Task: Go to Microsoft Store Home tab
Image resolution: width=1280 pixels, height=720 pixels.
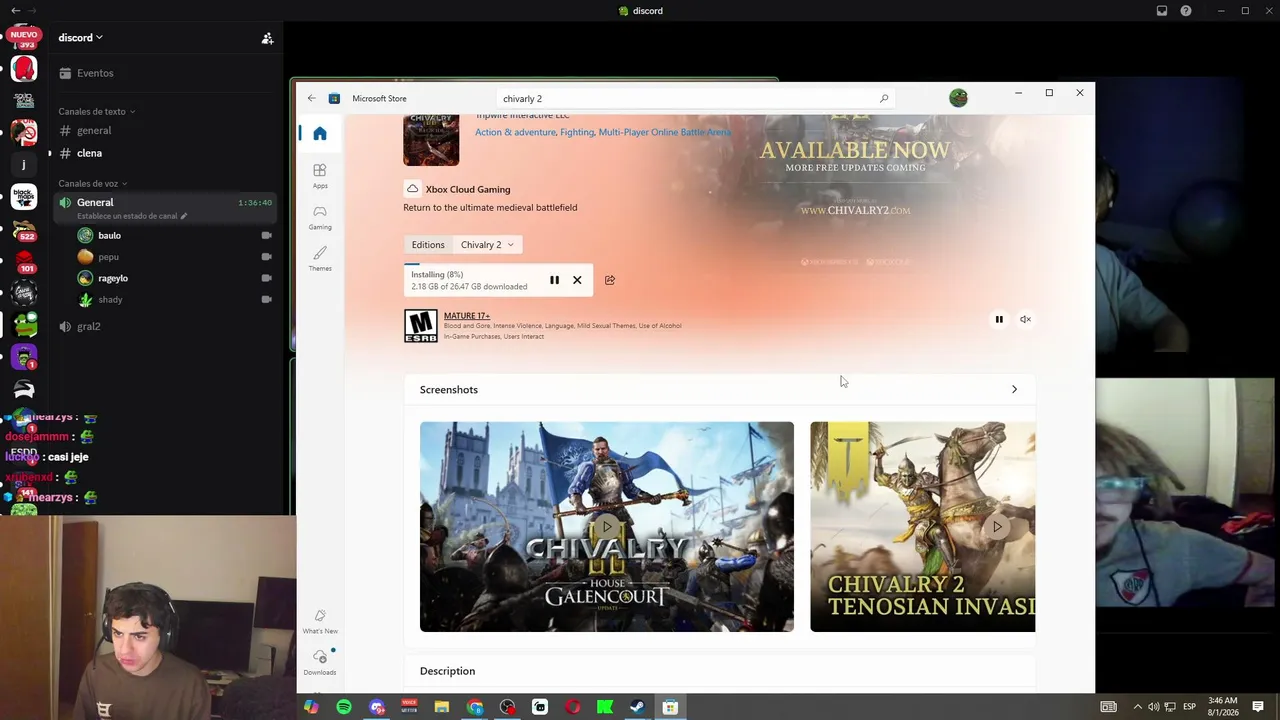Action: 320,134
